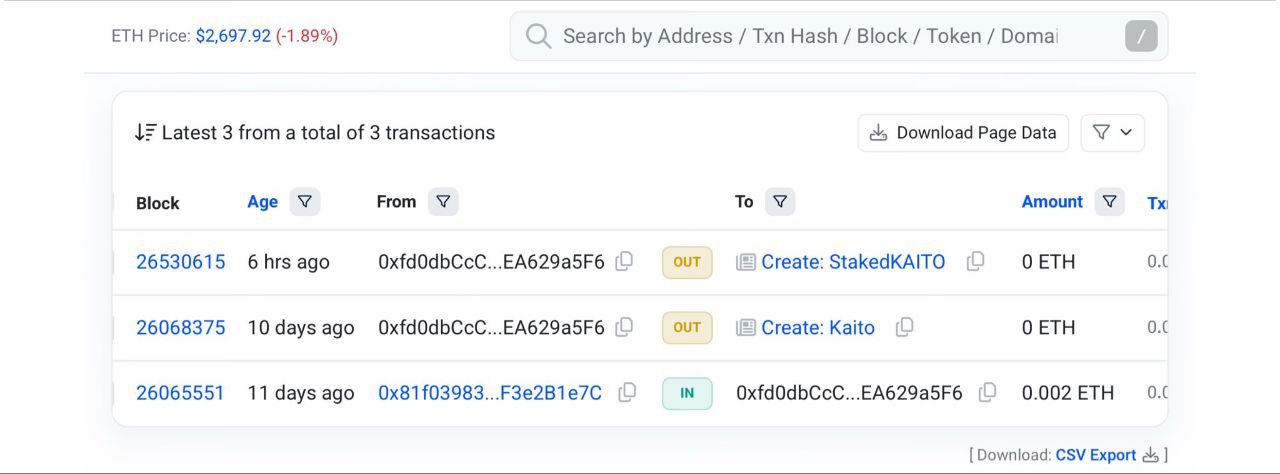
Task: Click the slash shortcut icon in search bar
Action: pos(1141,37)
